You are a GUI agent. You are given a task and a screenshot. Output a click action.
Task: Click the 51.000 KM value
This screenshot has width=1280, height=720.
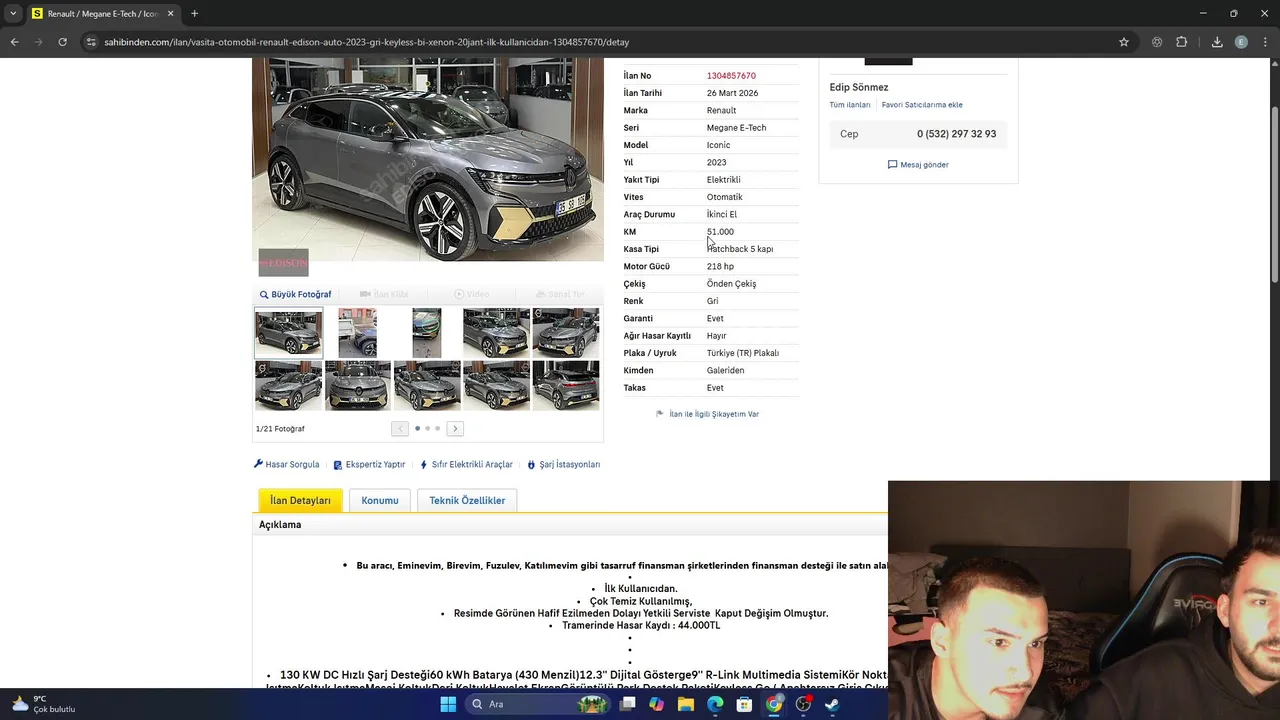click(x=720, y=232)
